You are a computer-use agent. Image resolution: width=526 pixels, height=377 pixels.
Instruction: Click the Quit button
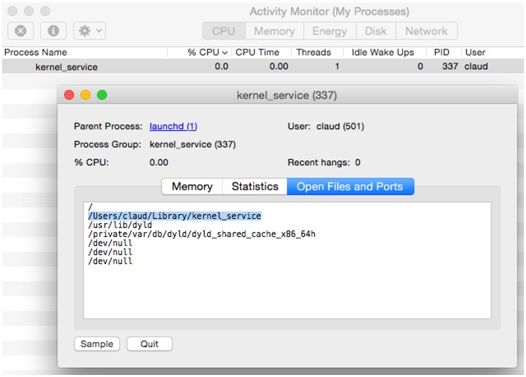pyautogui.click(x=150, y=344)
